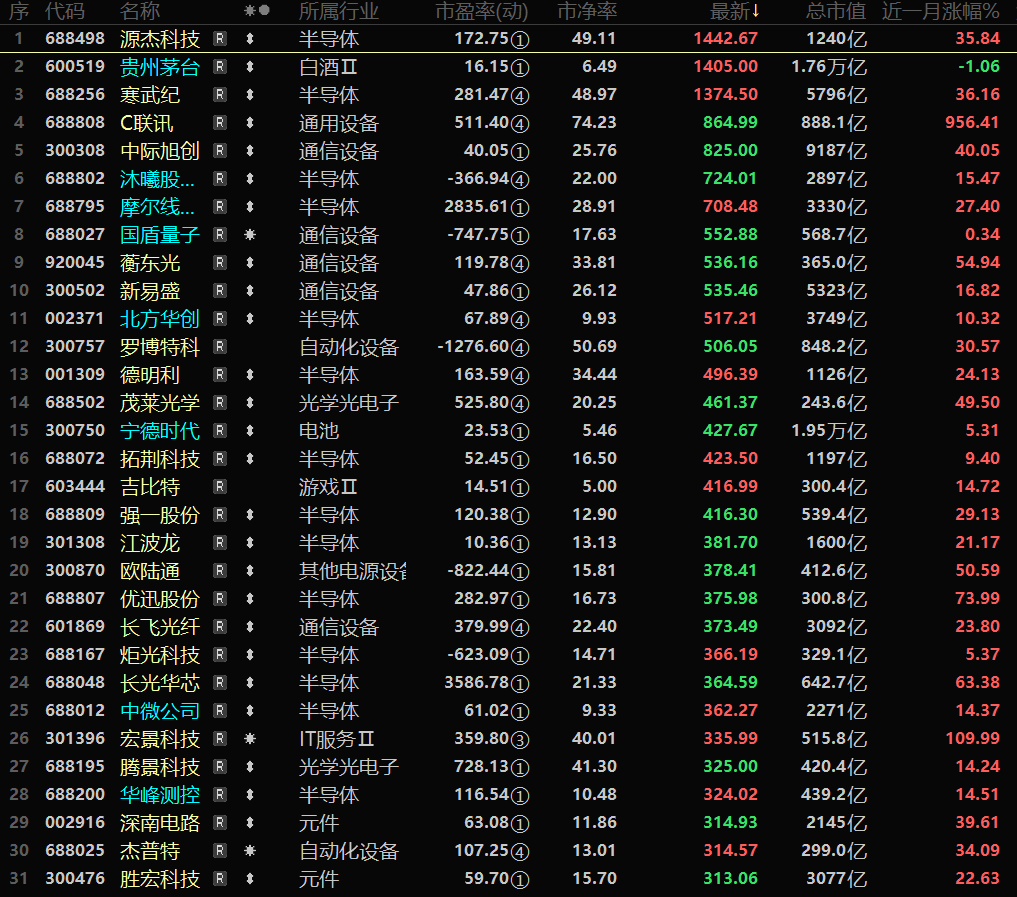
Task: Click the 市净率 column header
Action: click(x=587, y=11)
